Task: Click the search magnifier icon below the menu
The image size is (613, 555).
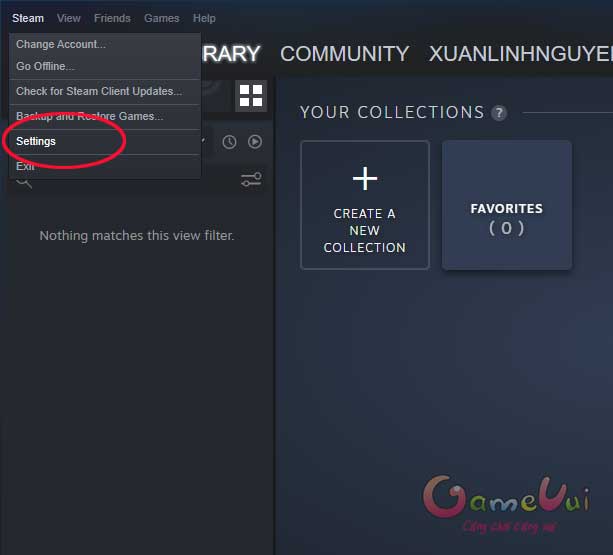Action: pyautogui.click(x=24, y=181)
